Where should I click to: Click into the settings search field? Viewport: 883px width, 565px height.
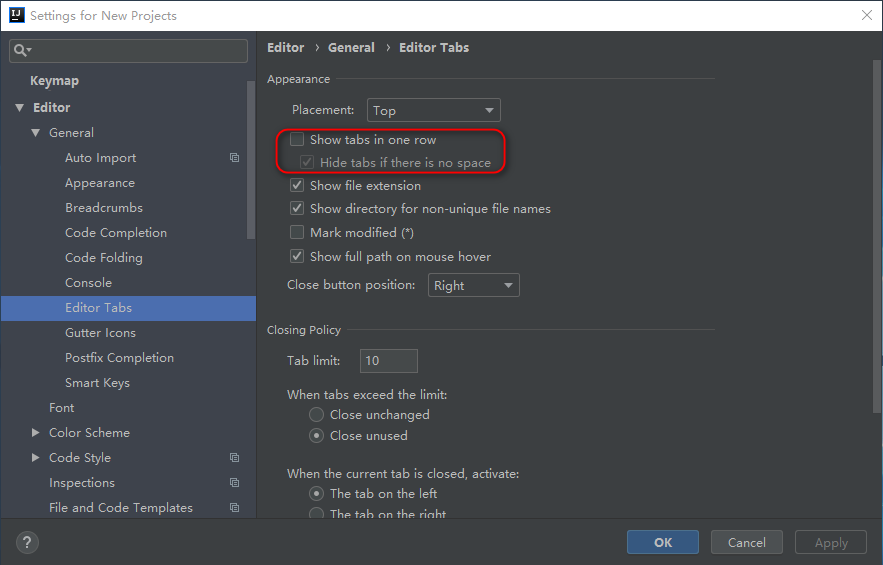[x=128, y=51]
